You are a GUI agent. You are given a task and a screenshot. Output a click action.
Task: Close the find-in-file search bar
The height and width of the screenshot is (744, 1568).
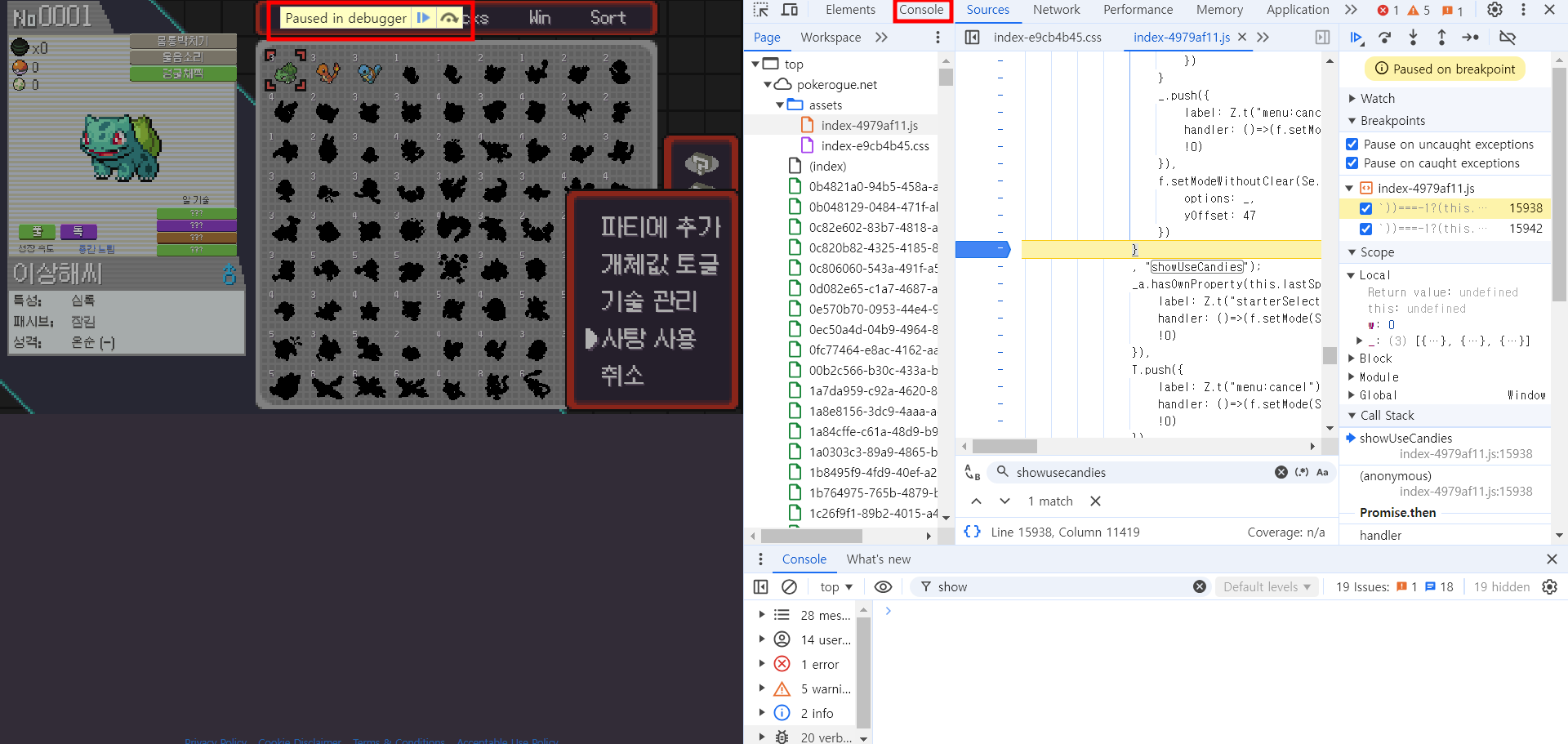pos(1096,501)
